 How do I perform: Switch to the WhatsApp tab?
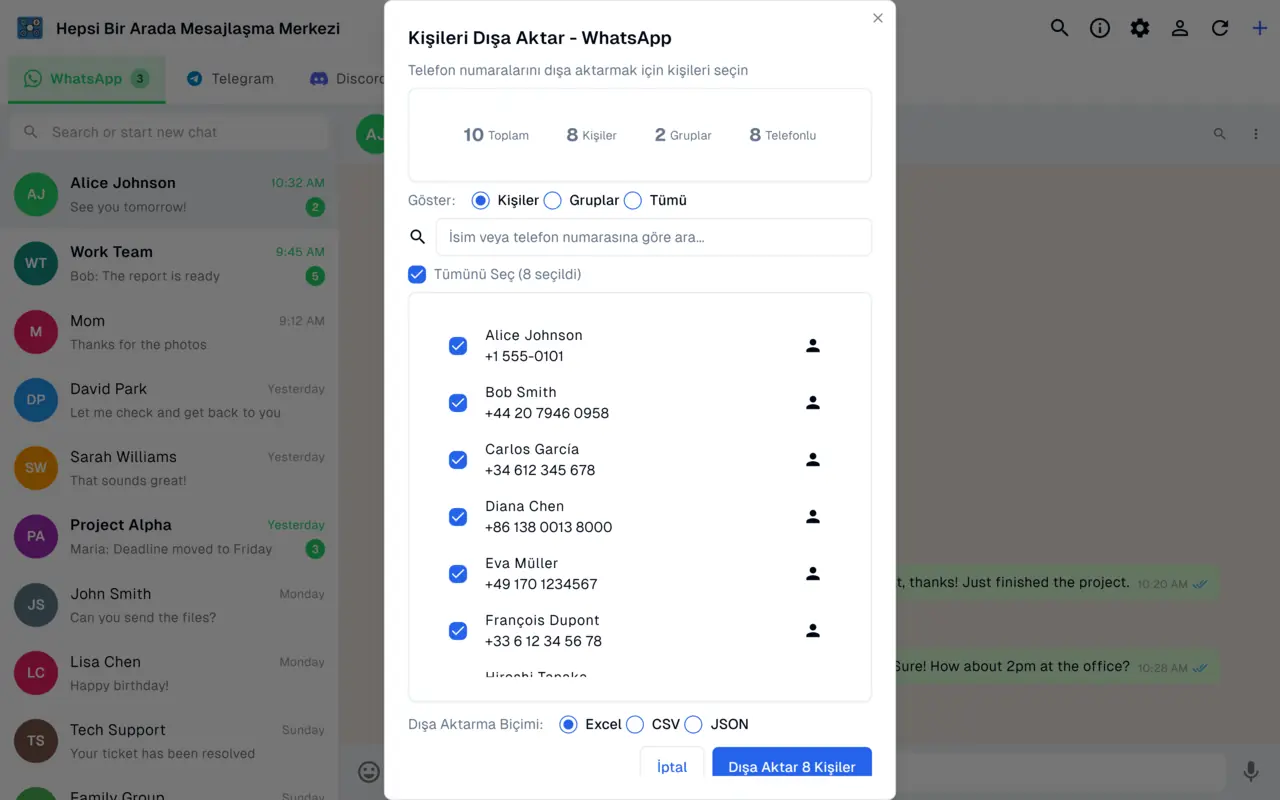click(87, 79)
